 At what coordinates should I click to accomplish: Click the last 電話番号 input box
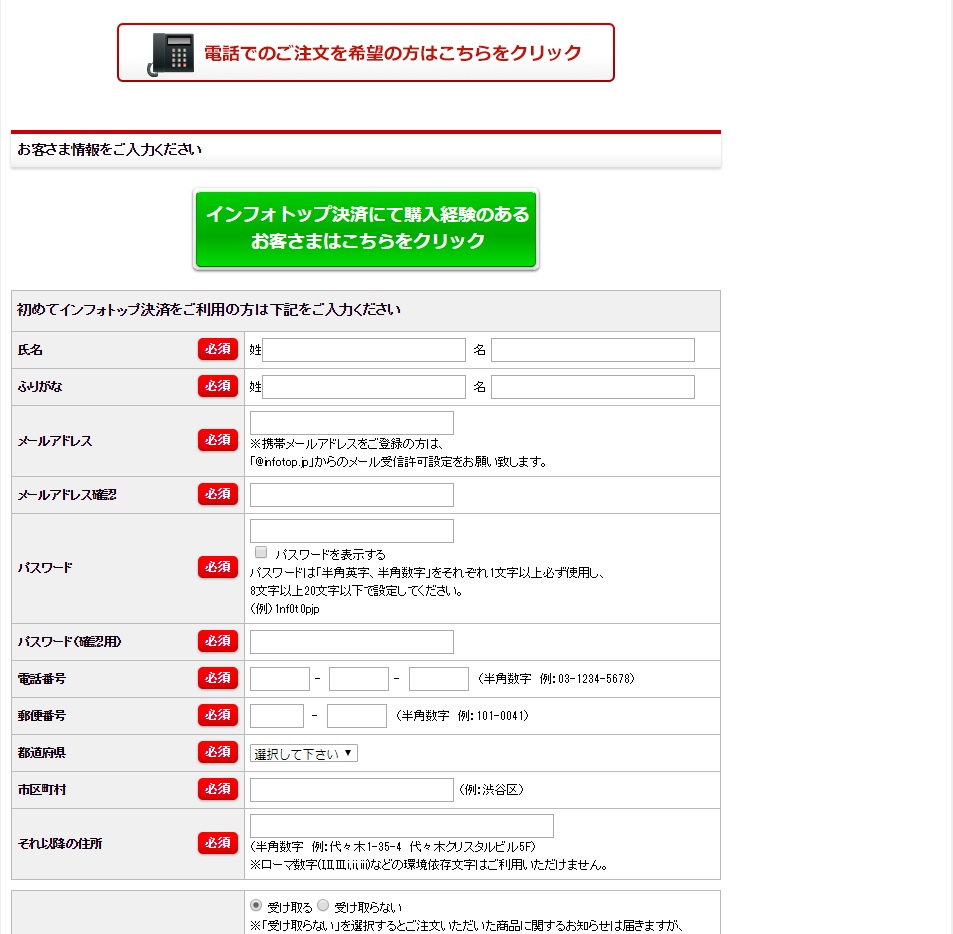point(439,679)
